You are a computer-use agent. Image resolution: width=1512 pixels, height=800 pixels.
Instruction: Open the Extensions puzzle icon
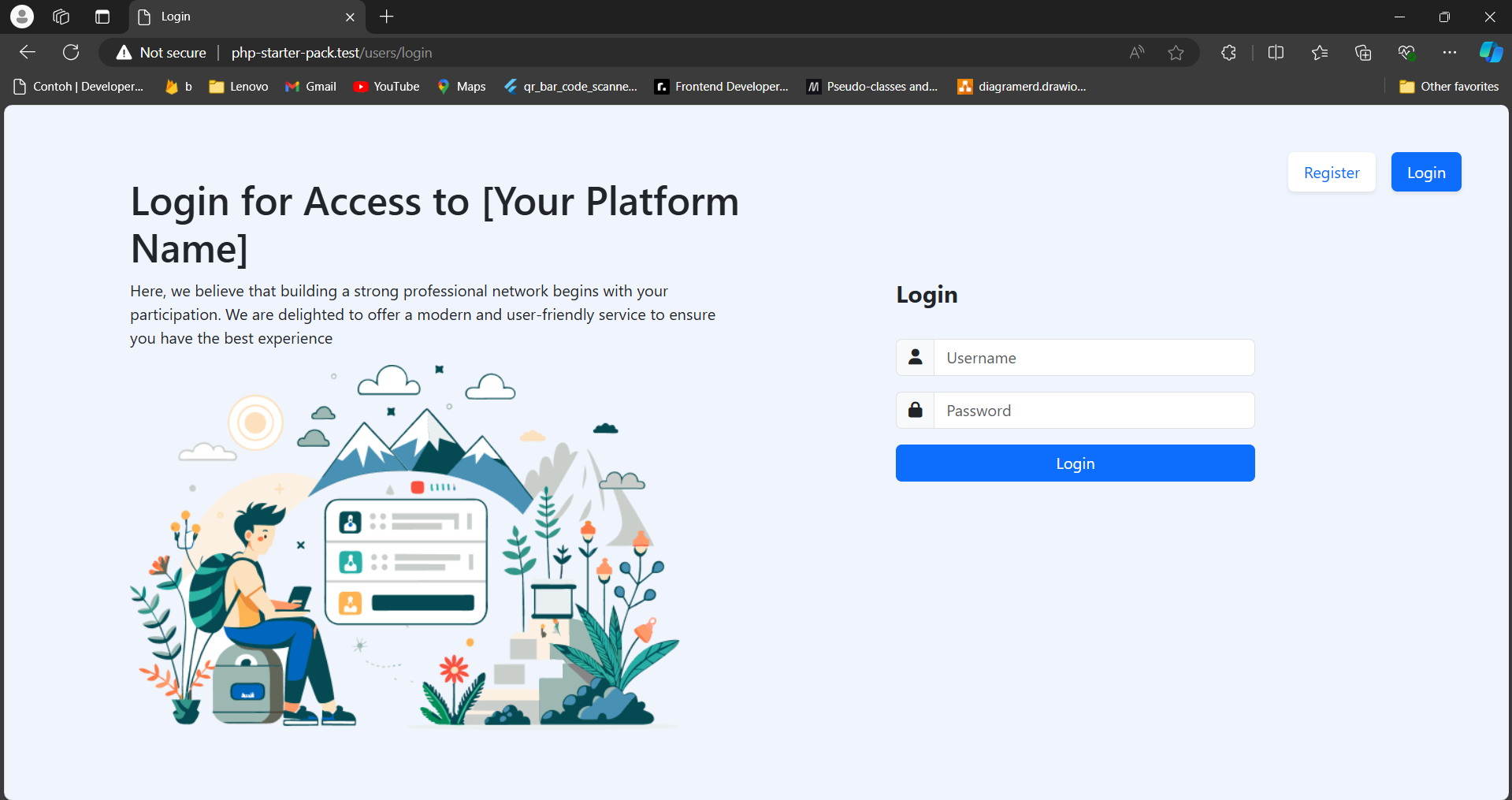(x=1228, y=53)
